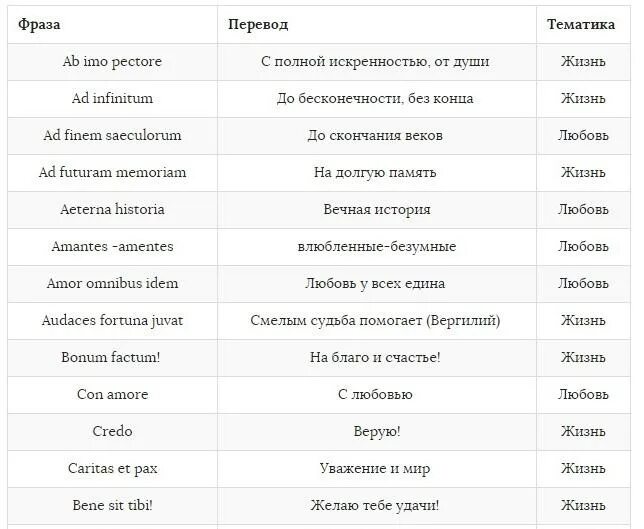Click translation Смелым судьба помогает (Вергилий)

pyautogui.click(x=375, y=320)
